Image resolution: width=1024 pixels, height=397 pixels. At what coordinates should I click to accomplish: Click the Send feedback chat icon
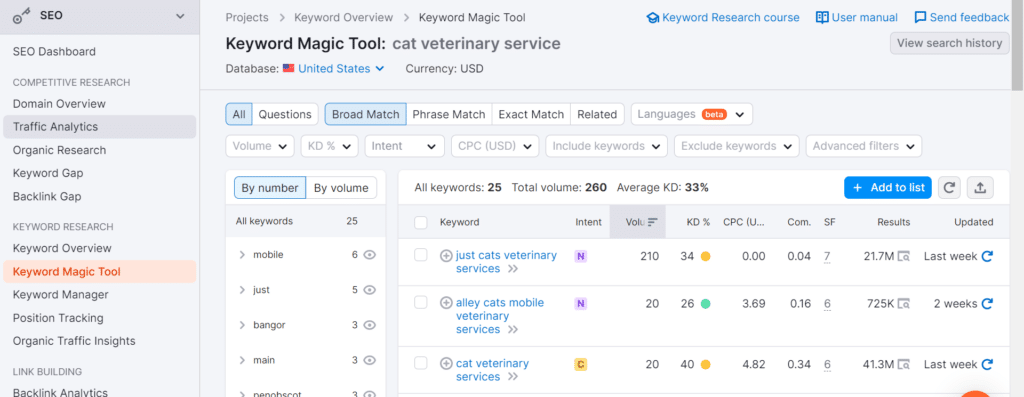pos(920,18)
